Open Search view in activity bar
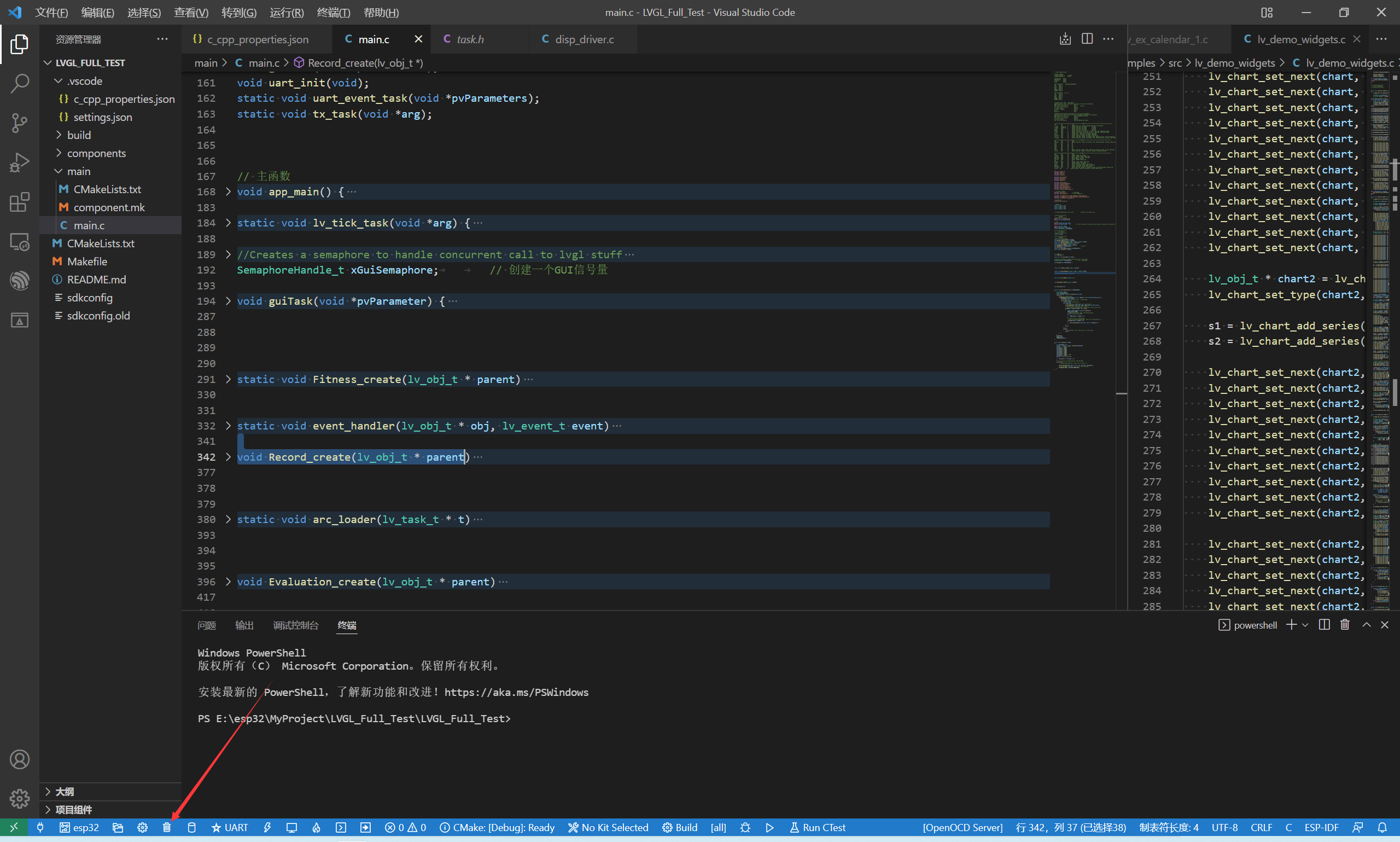1400x842 pixels. (x=19, y=83)
